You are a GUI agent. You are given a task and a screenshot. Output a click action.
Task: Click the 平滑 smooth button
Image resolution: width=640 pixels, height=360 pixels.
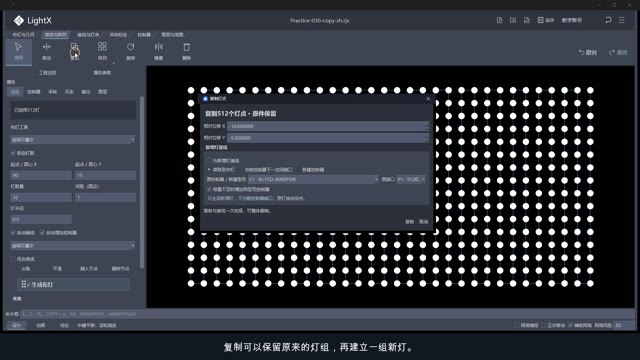click(x=57, y=269)
